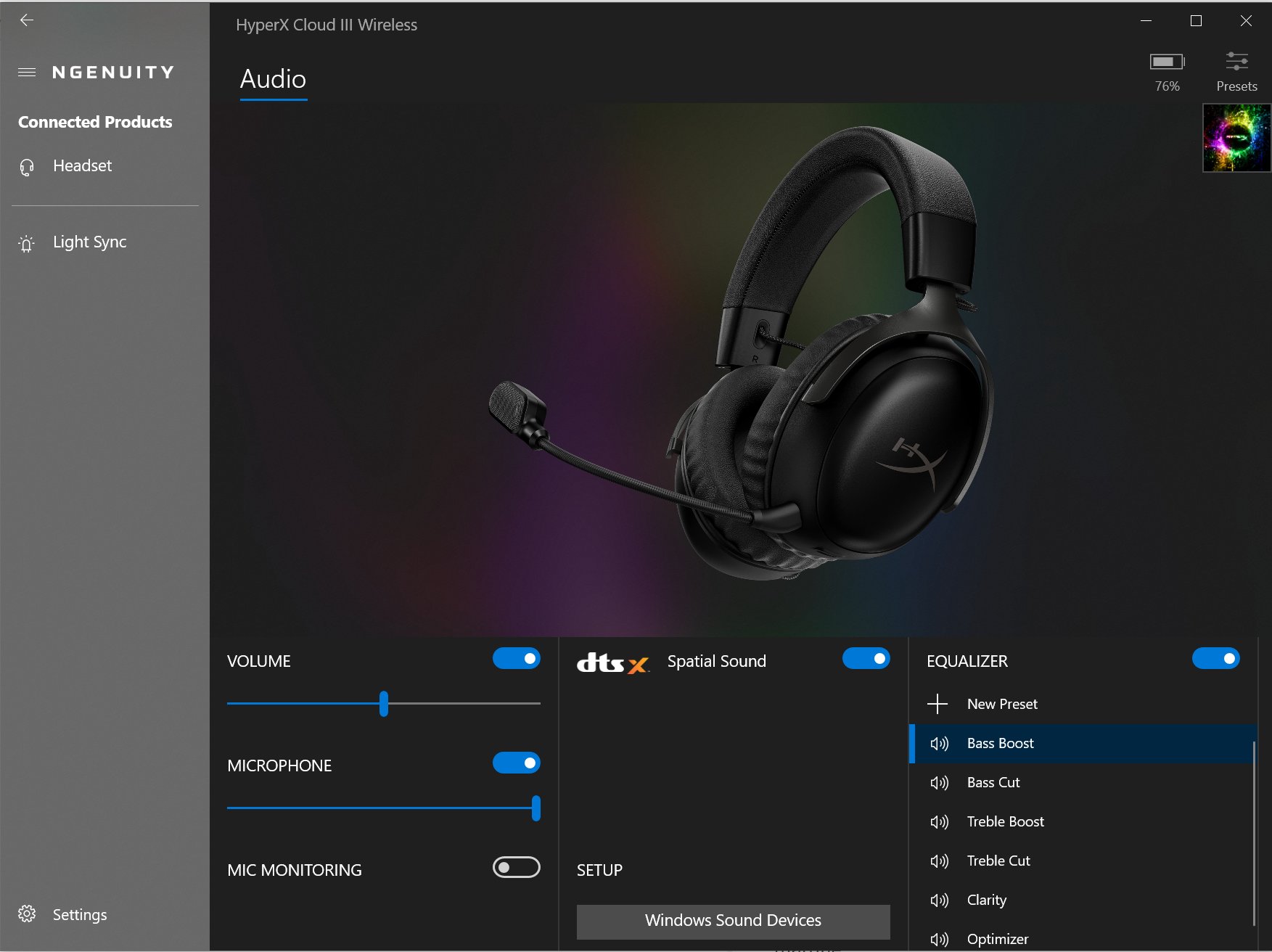1272x952 pixels.
Task: Select the Clarity equalizer preset
Action: pyautogui.click(x=986, y=900)
